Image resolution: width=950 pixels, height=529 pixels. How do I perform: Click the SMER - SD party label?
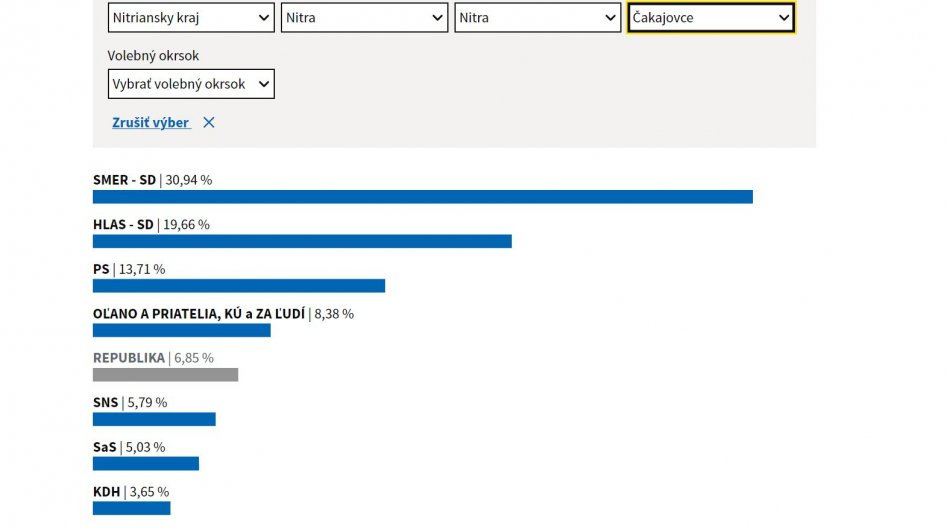click(124, 180)
